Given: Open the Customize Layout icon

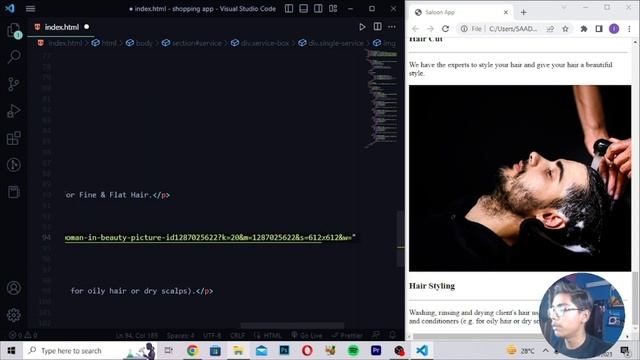Looking at the screenshot, I should [x=333, y=9].
